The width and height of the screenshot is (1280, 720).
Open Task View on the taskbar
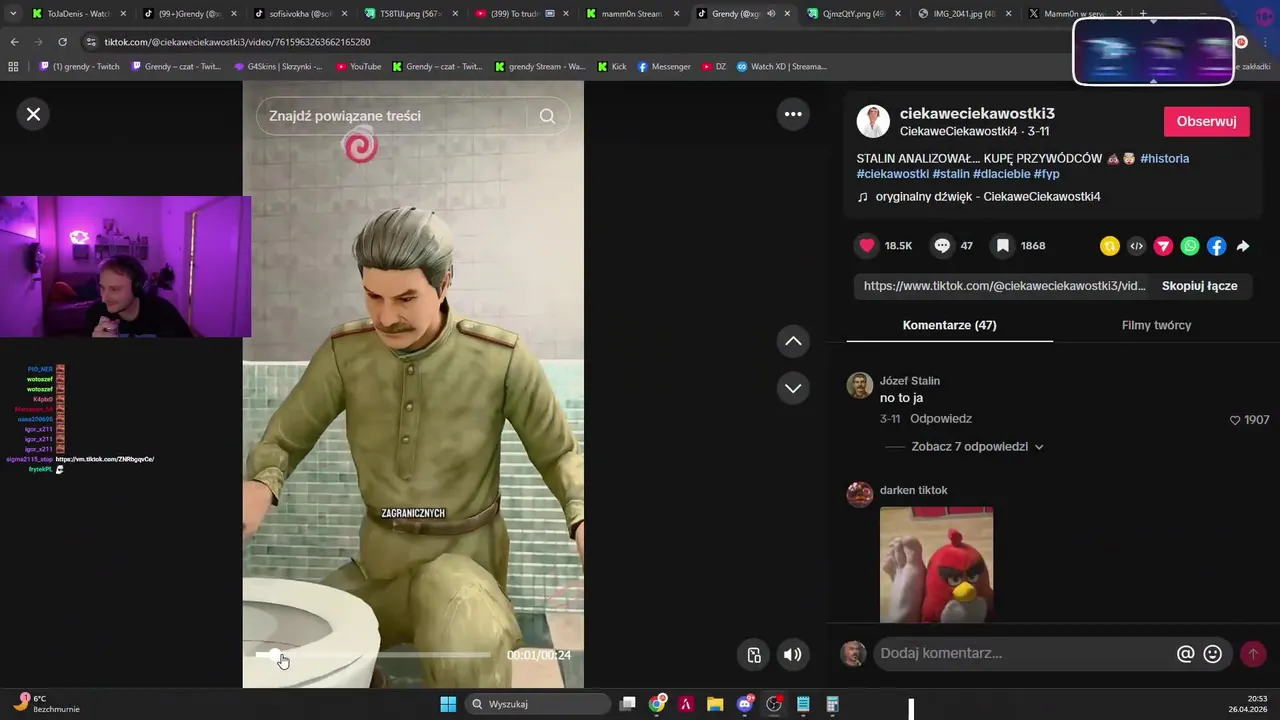[628, 704]
